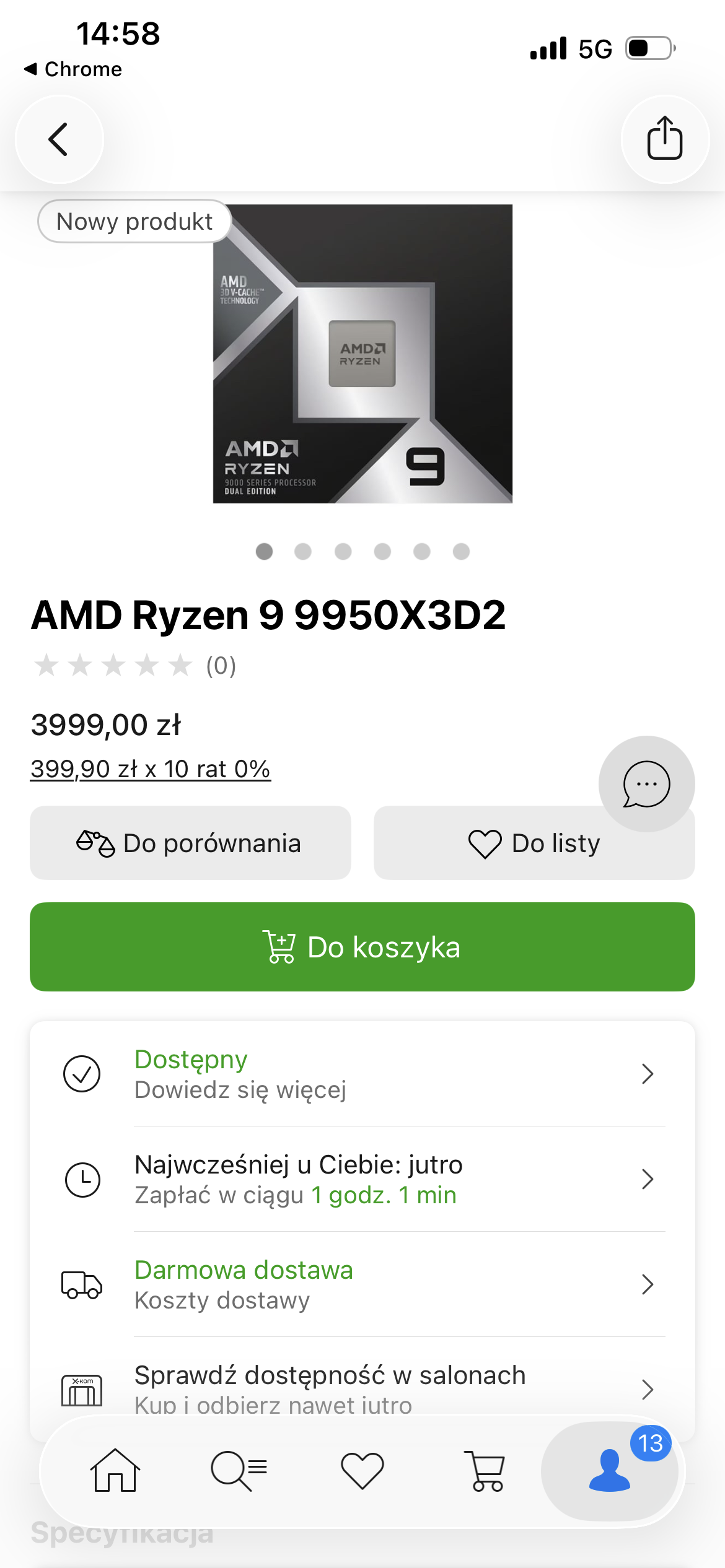Screen dimensions: 725x1568
Task: Open the search tab icon
Action: (x=239, y=1470)
